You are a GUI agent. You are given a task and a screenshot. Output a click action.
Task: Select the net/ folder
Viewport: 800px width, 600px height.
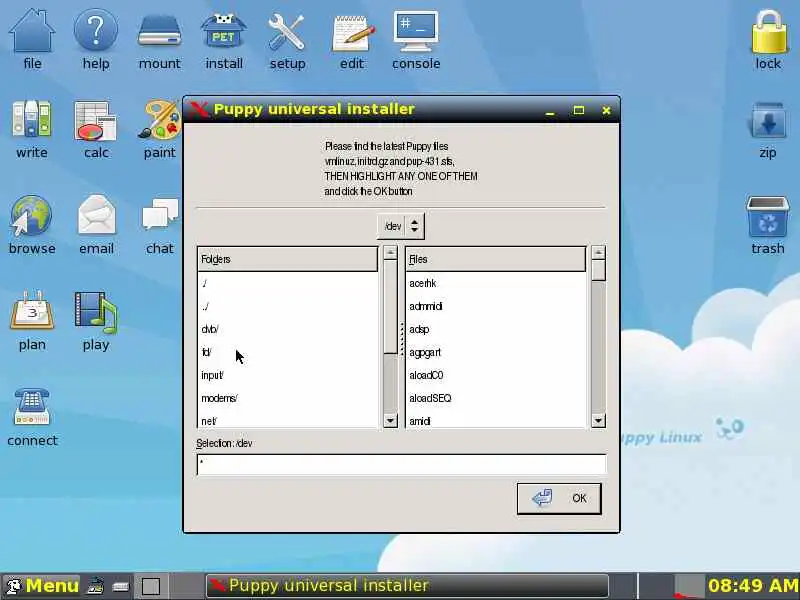tap(287, 420)
